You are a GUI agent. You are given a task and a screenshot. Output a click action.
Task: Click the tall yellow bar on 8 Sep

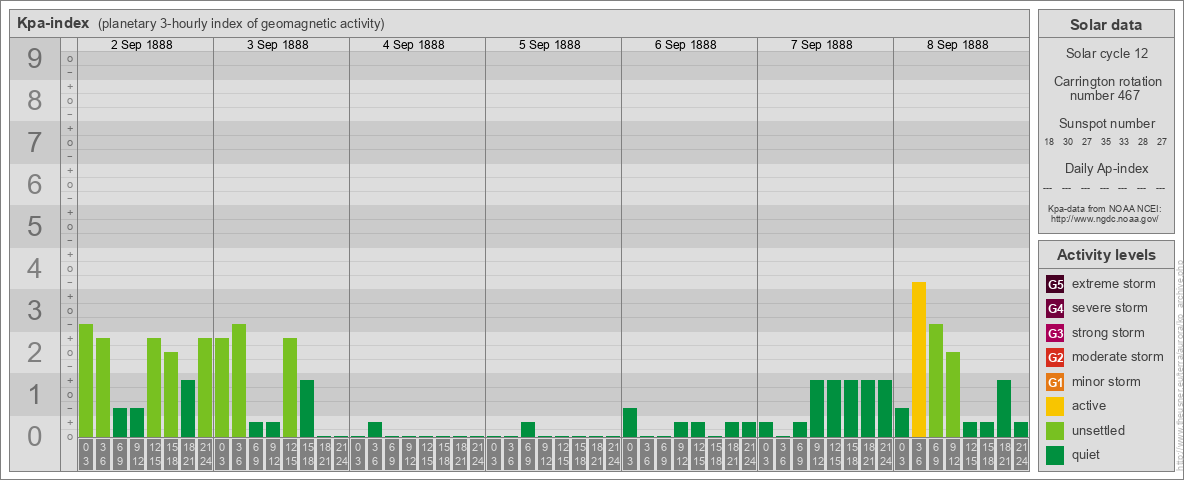[919, 359]
